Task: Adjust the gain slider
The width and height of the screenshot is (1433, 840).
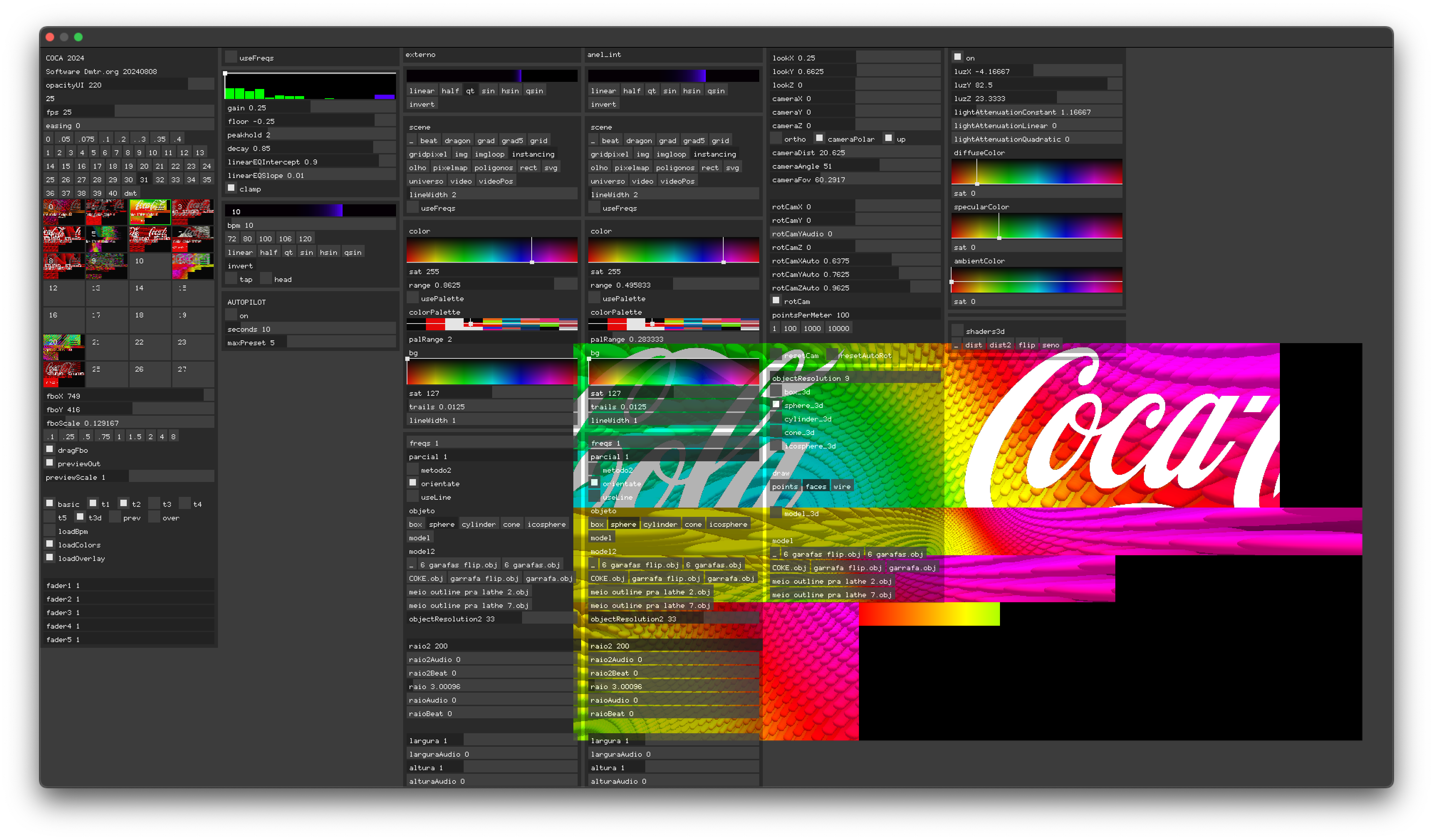Action: pos(311,107)
